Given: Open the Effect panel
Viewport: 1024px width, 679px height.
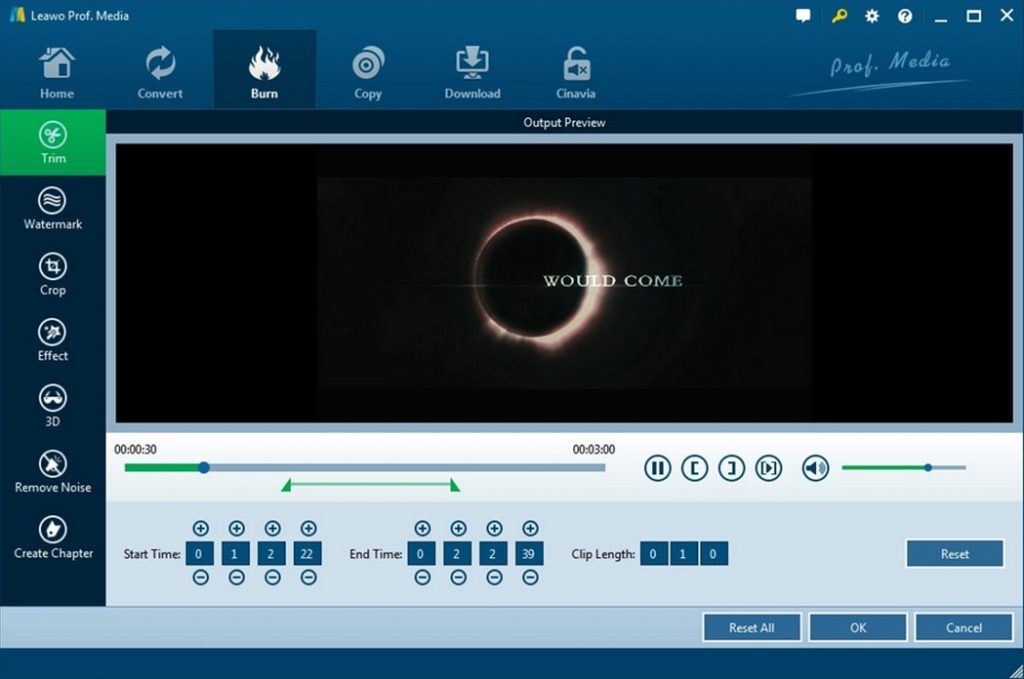Looking at the screenshot, I should (x=53, y=338).
